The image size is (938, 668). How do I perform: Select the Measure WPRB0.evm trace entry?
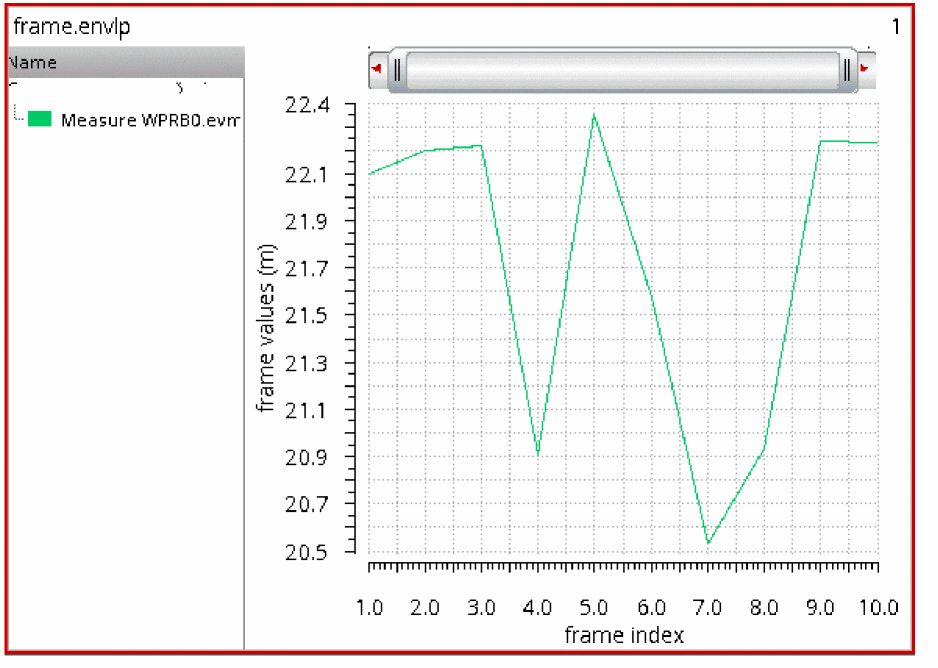click(150, 120)
